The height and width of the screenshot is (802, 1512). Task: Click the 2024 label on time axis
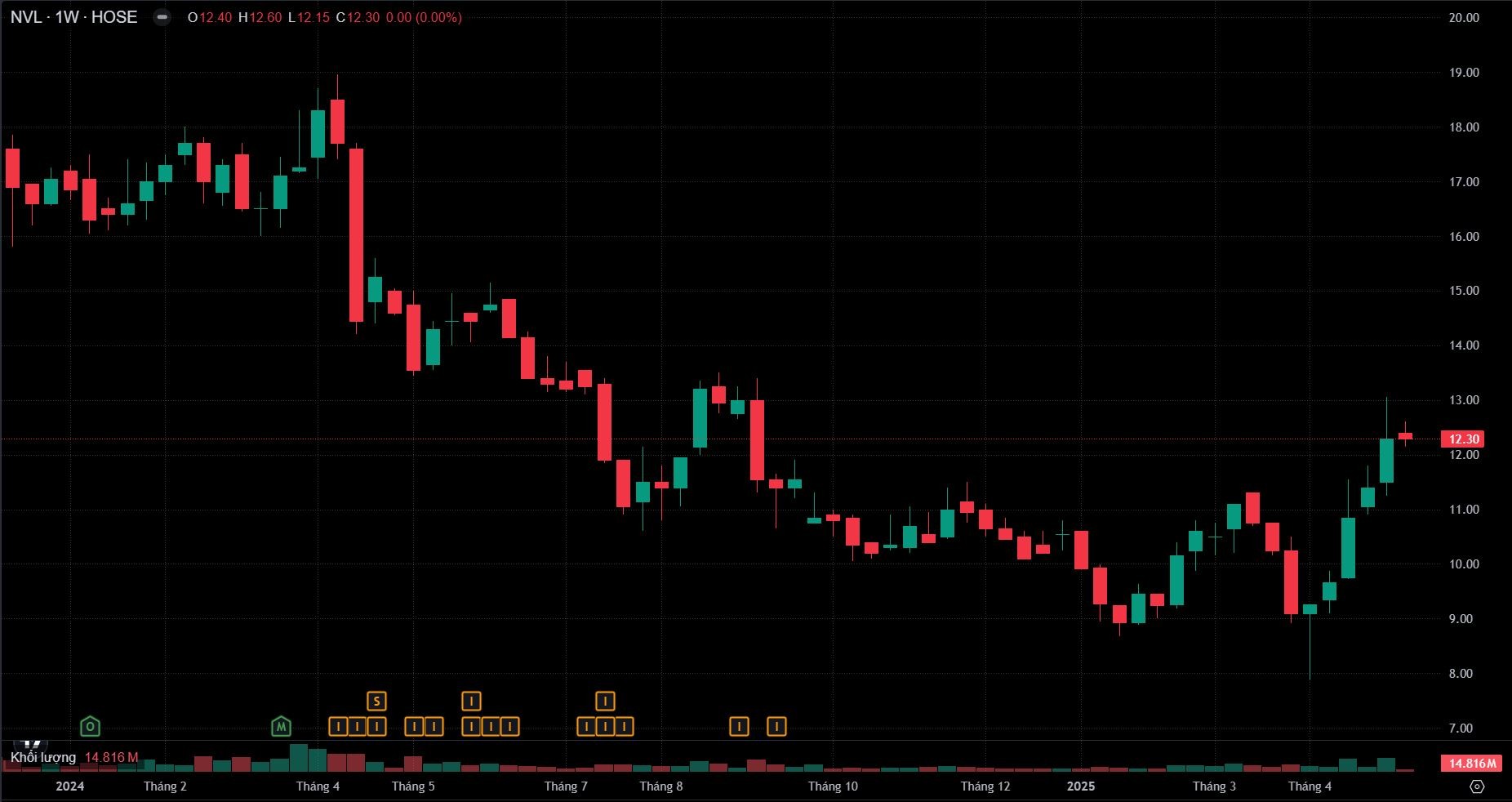[x=69, y=786]
